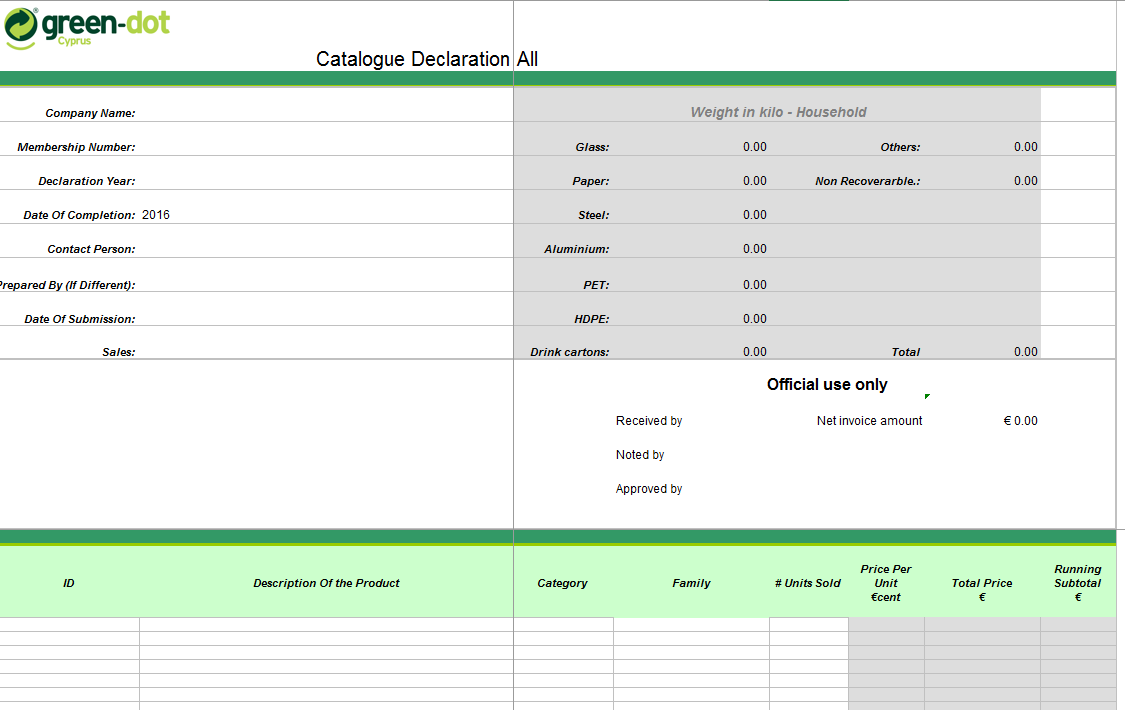Click the # Units Sold header
Viewport: 1125px width, 710px height.
(808, 583)
